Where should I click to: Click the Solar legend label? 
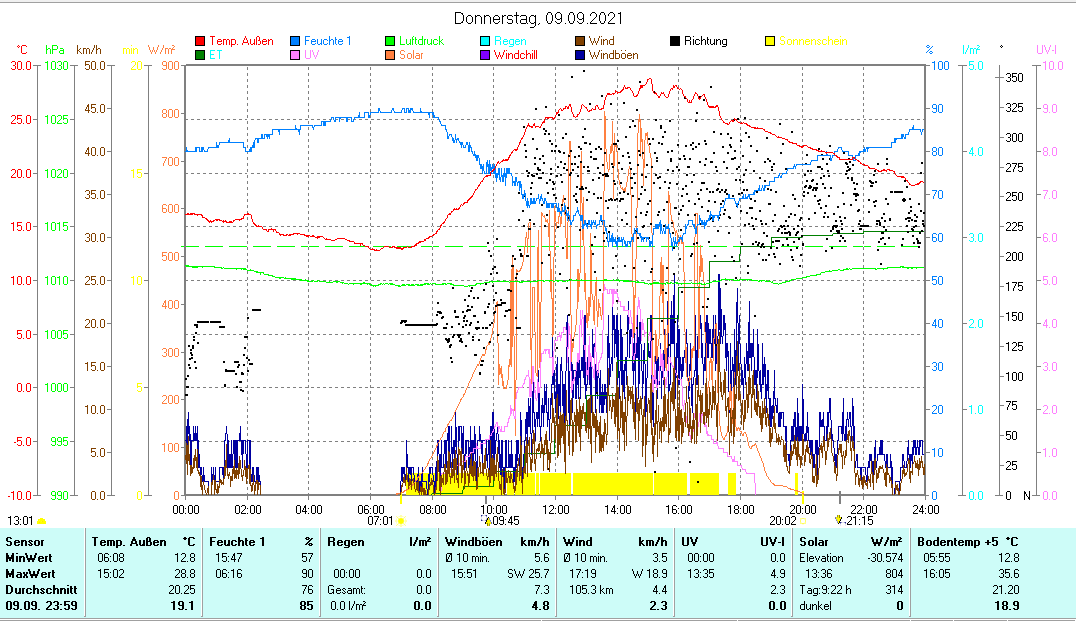click(411, 55)
